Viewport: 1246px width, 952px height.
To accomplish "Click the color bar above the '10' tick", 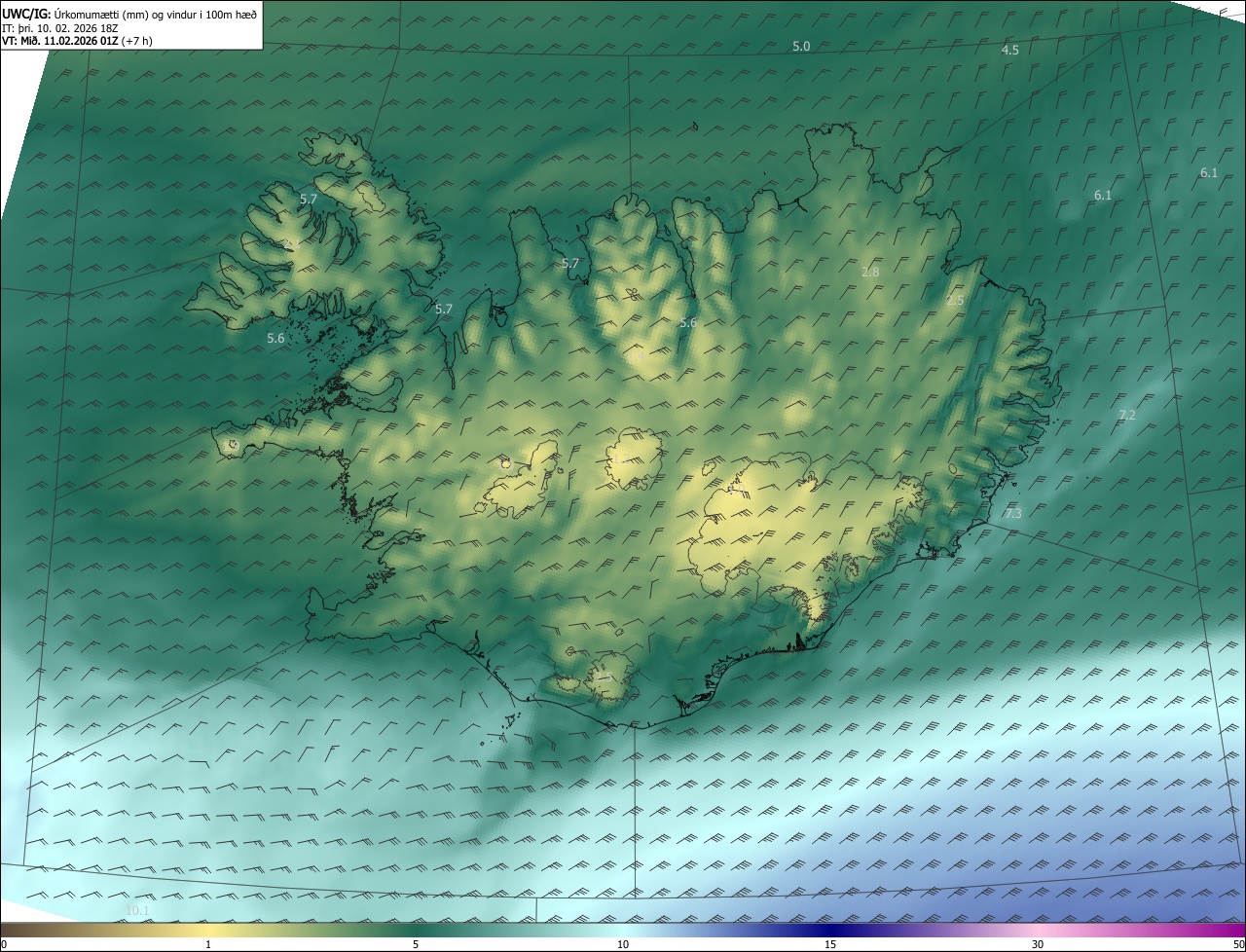I will (x=623, y=930).
